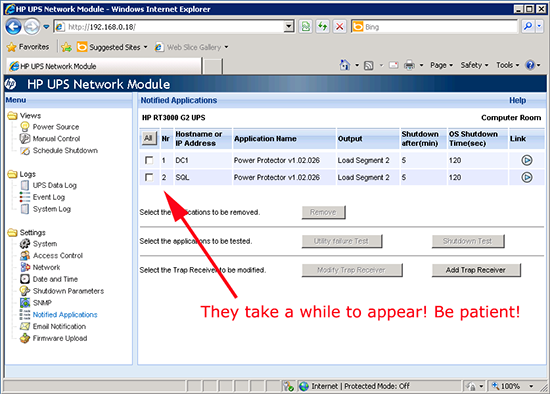Open the recent pages dropdown arrow

[46, 27]
